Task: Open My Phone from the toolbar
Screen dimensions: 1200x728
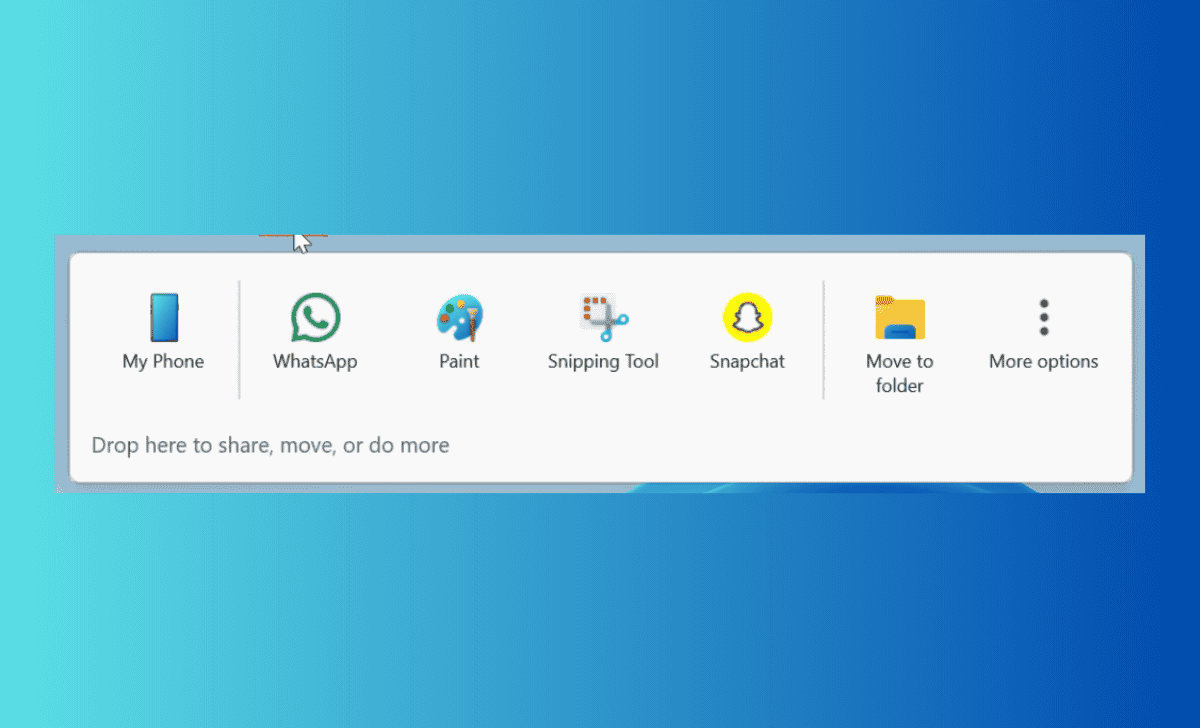Action: click(162, 330)
